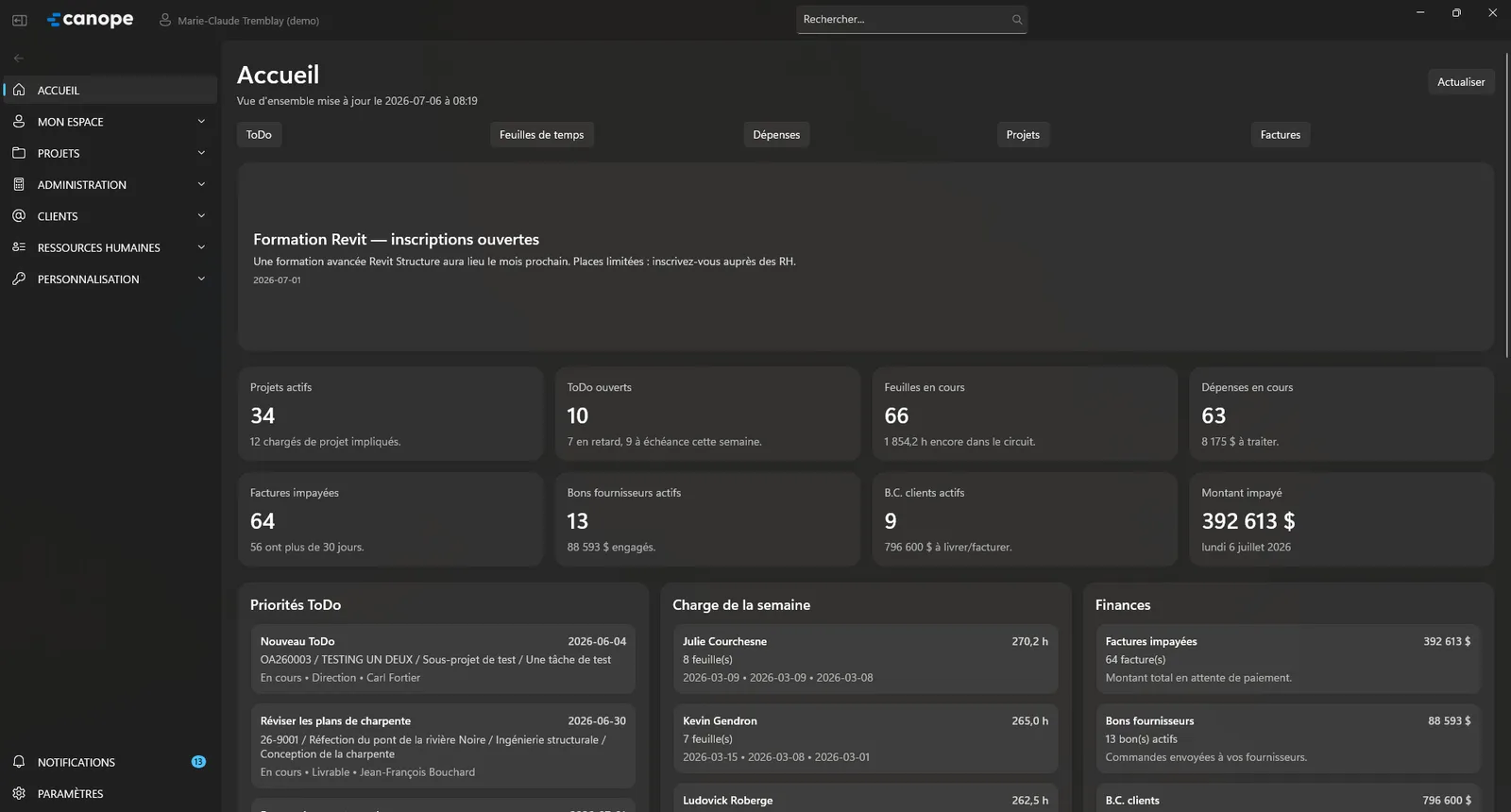
Task: Click the notifications count badge 13
Action: [x=198, y=761]
